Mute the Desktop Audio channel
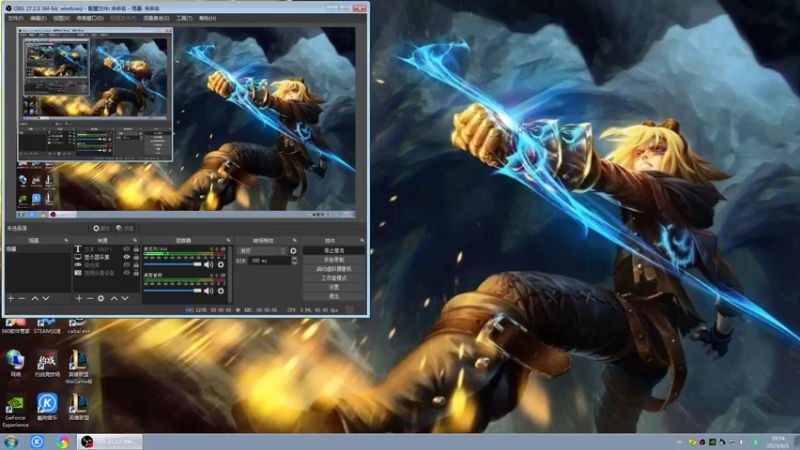Viewport: 800px width, 450px height. 209,291
